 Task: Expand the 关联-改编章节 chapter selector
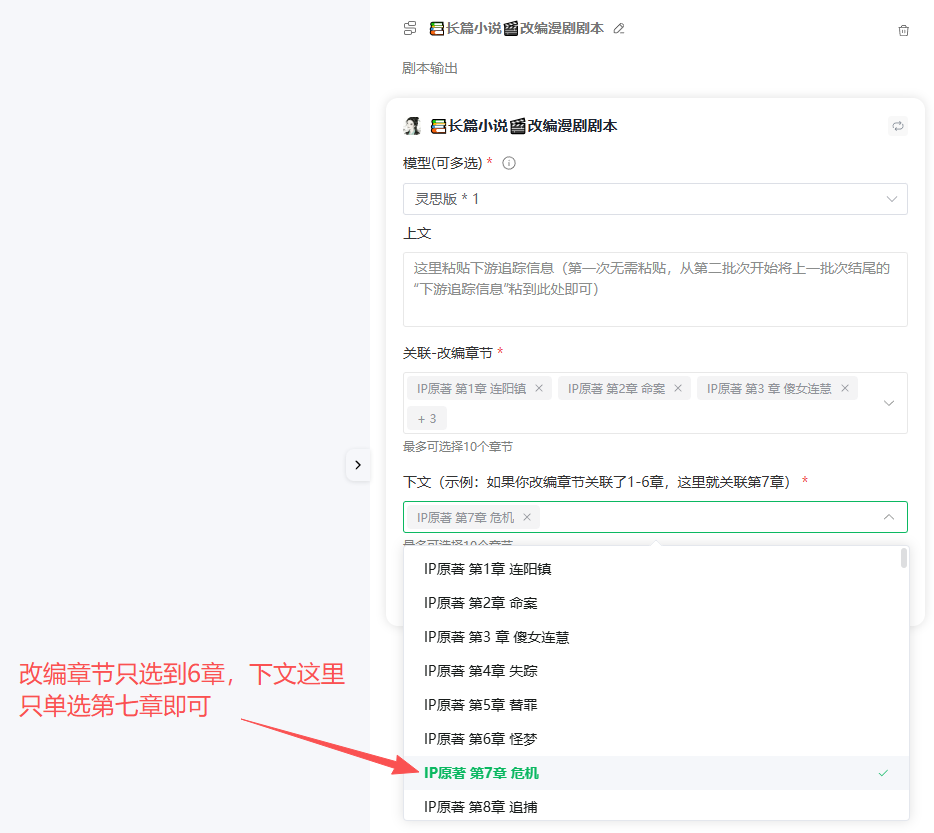(889, 403)
